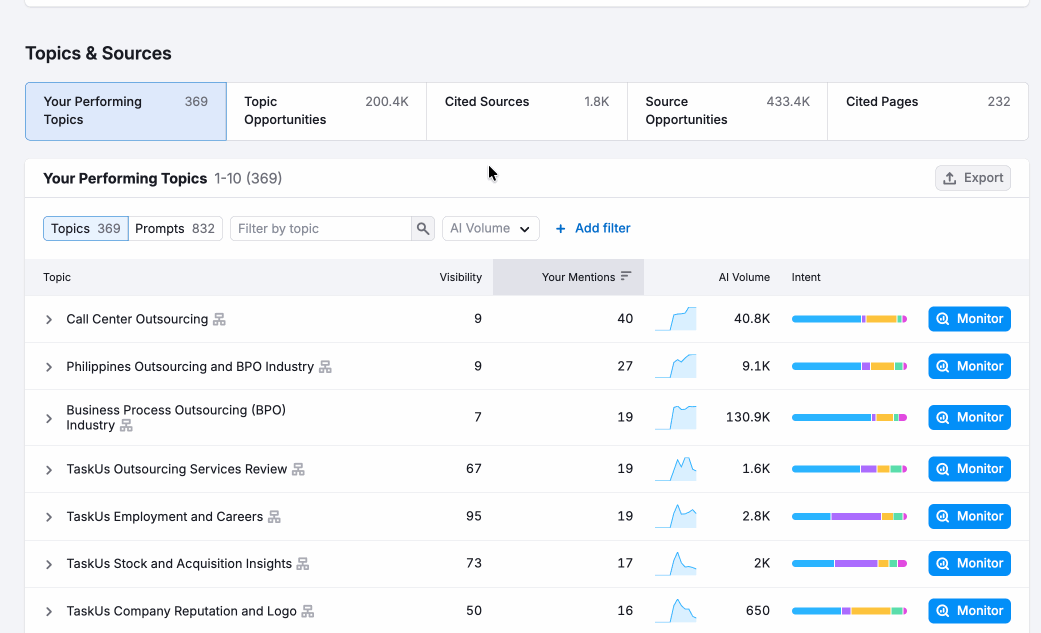This screenshot has width=1041, height=633.
Task: Monitor the TaskUs Employment and Careers topic
Action: point(969,516)
